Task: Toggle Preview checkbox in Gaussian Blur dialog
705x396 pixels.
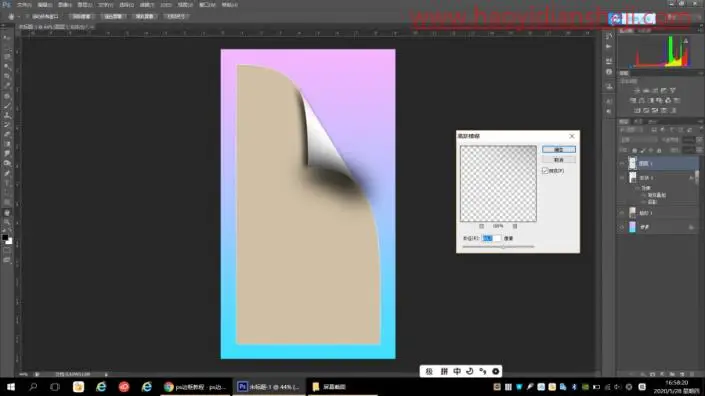Action: pyautogui.click(x=545, y=171)
